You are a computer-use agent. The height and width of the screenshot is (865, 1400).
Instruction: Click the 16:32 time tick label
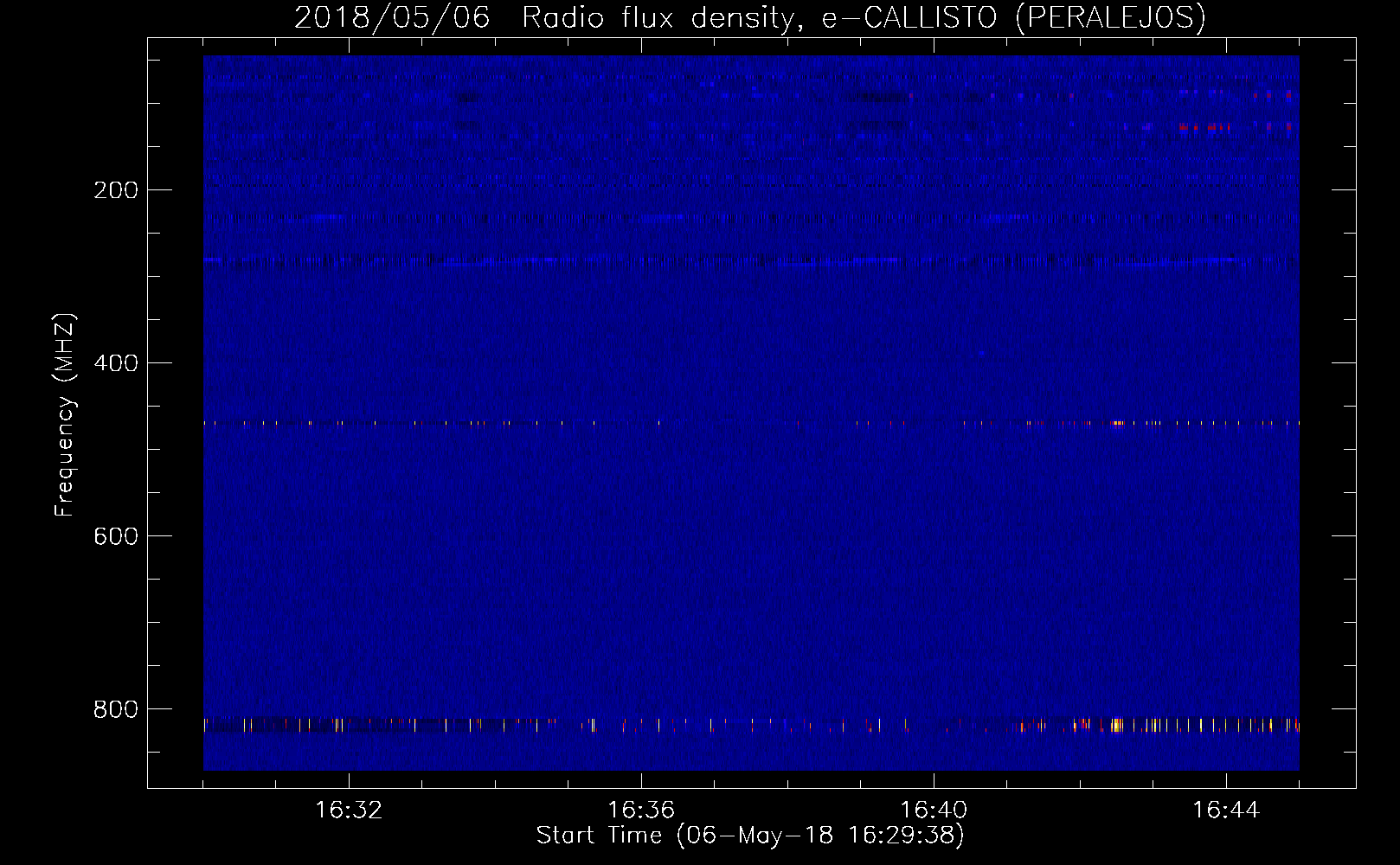click(349, 810)
